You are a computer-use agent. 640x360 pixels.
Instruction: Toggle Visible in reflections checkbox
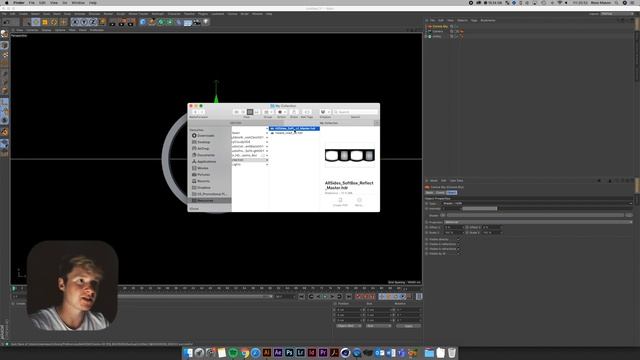pos(458,244)
